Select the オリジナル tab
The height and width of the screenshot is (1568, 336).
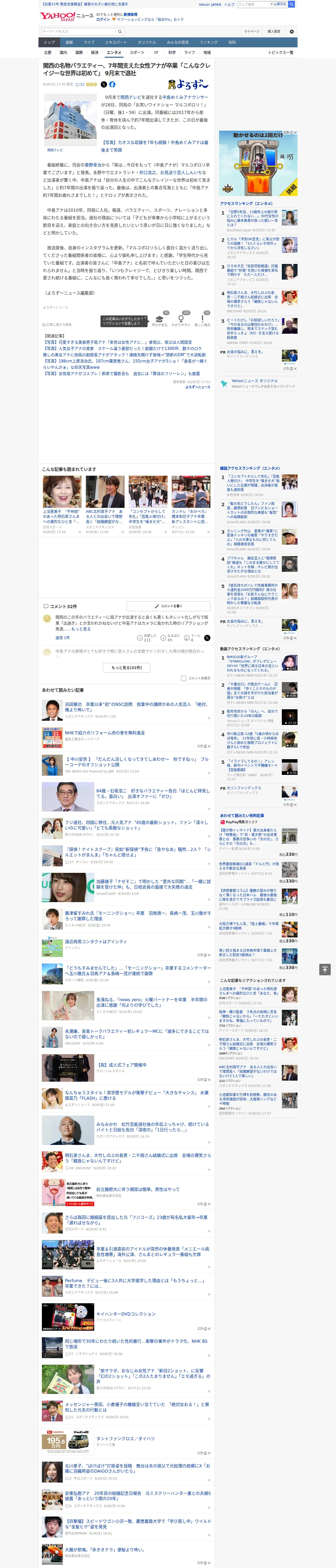click(147, 43)
